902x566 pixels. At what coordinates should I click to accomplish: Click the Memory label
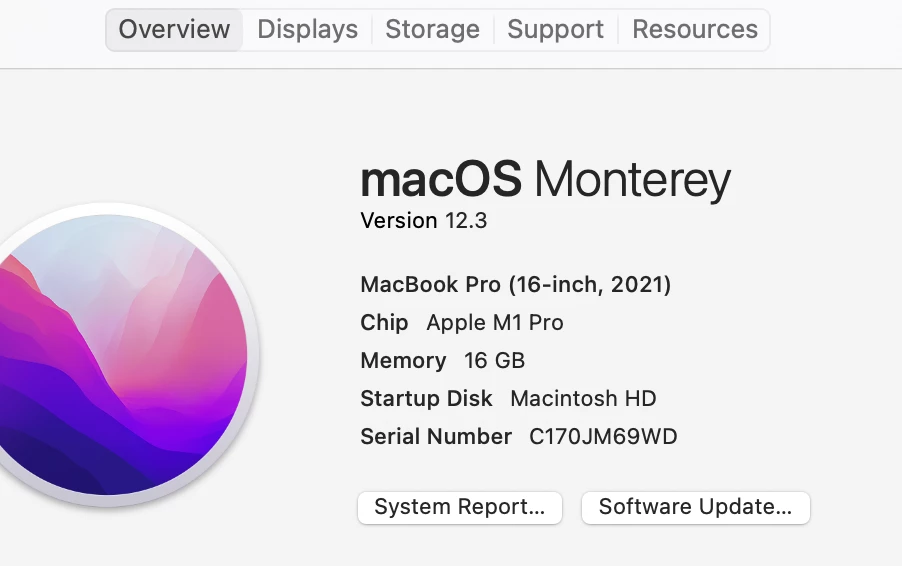click(403, 361)
